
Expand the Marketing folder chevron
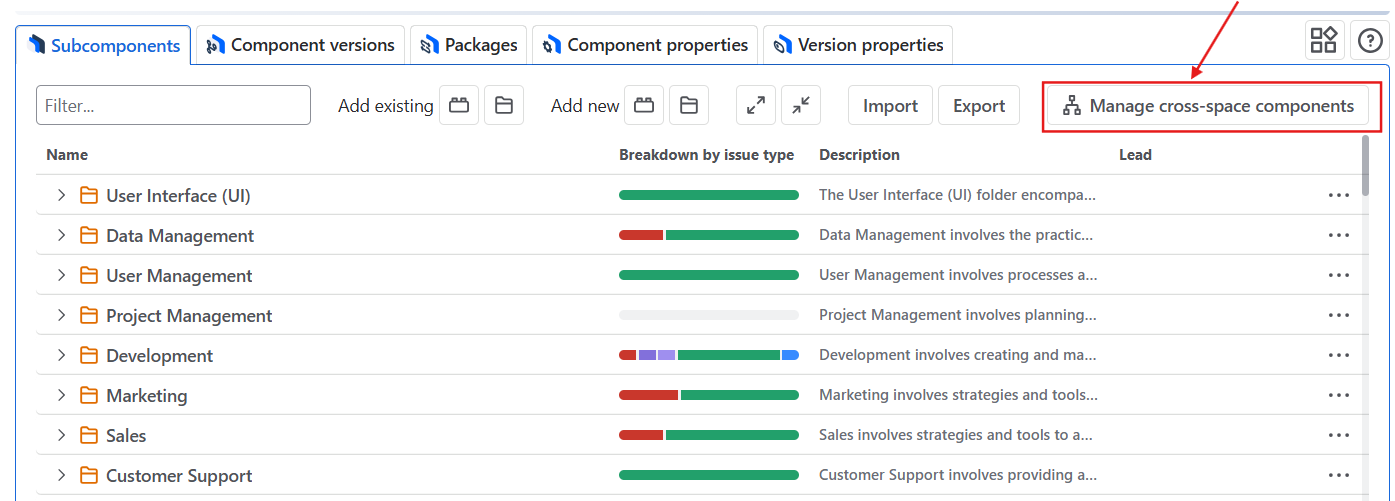coord(61,395)
